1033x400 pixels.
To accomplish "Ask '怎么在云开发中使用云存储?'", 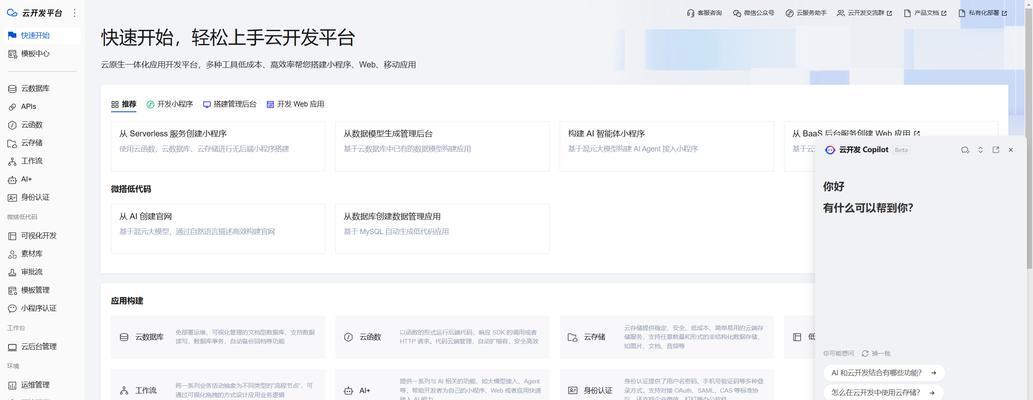I will tap(883, 393).
